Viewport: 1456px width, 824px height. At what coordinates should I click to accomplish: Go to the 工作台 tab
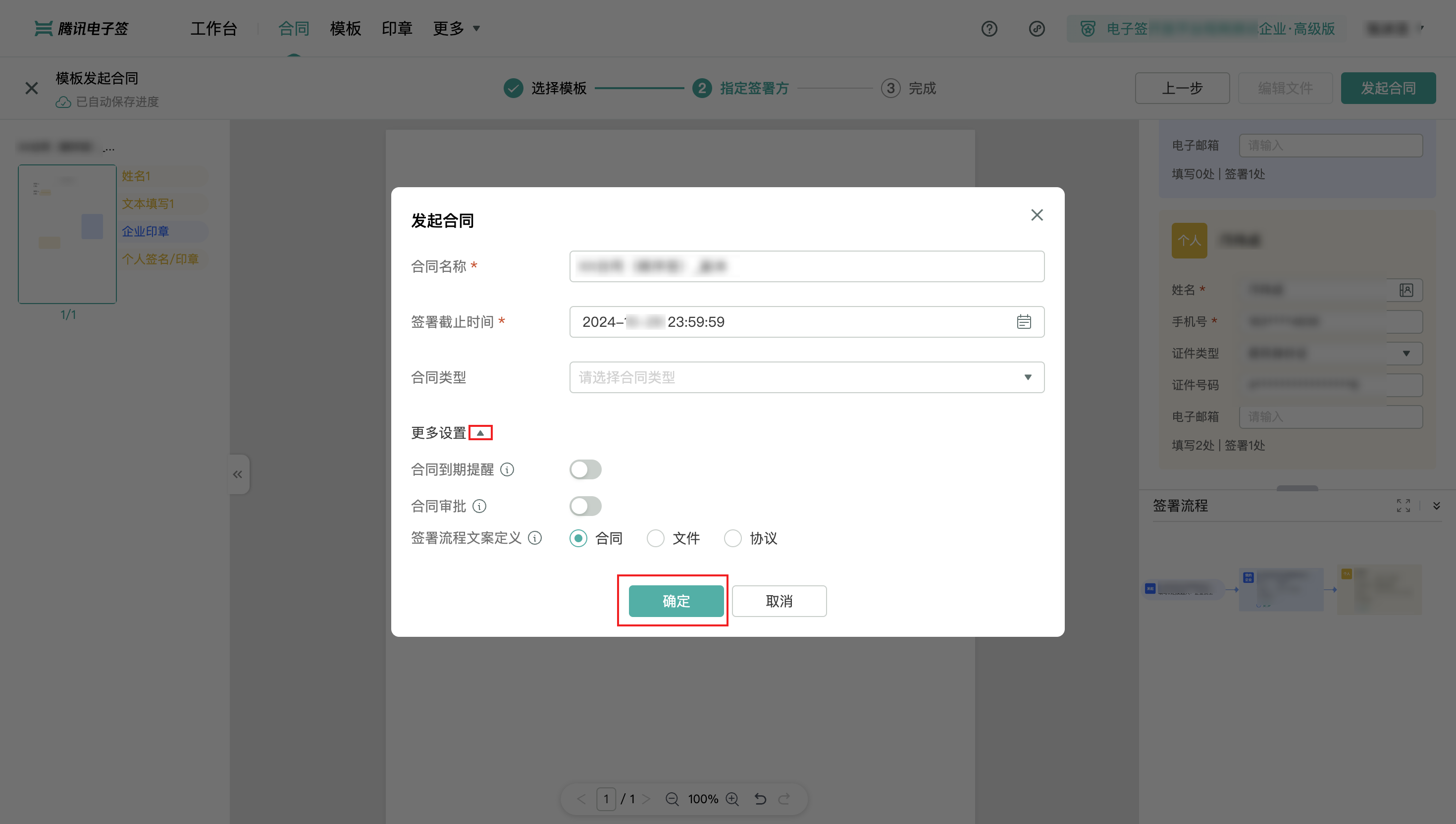pyautogui.click(x=213, y=28)
